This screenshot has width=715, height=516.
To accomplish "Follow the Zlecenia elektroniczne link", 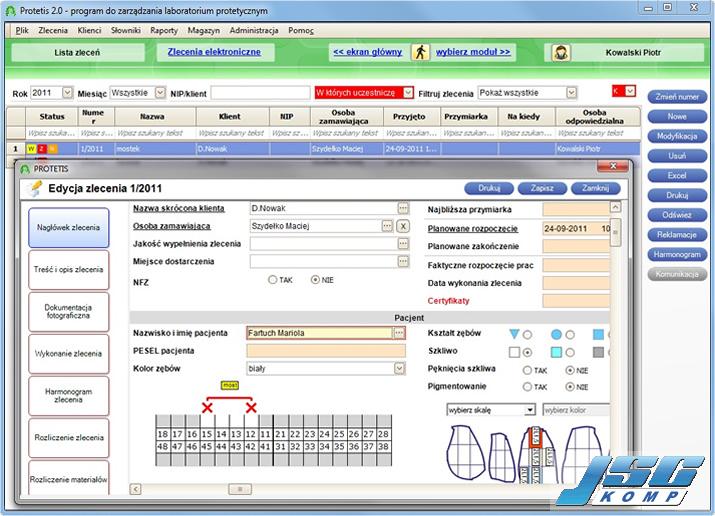I will [x=214, y=52].
